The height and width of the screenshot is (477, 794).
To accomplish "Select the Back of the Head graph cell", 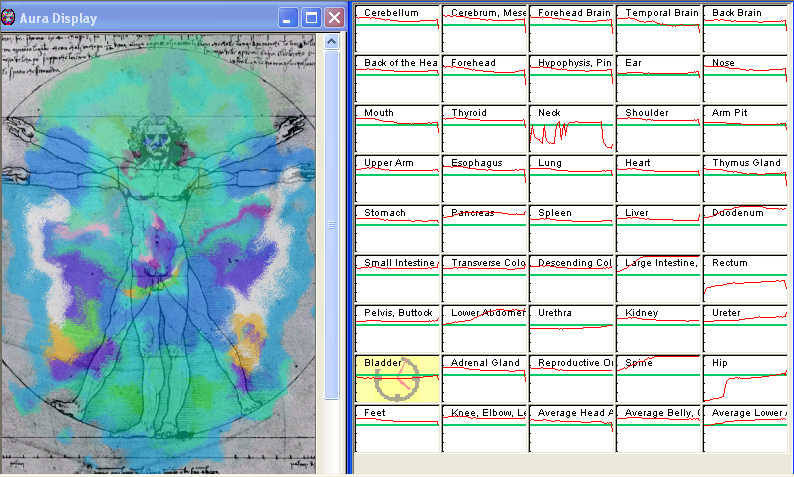I will 398,79.
